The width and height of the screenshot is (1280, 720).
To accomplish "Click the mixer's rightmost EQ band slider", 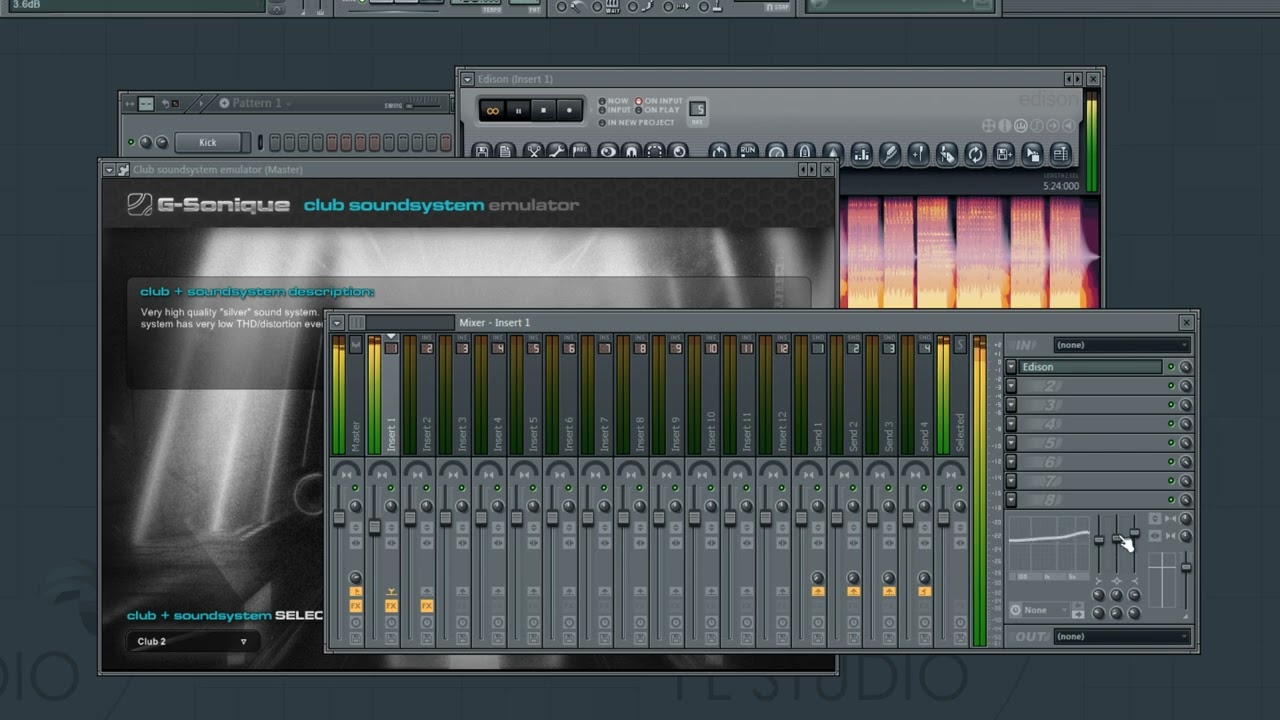I will click(1134, 532).
